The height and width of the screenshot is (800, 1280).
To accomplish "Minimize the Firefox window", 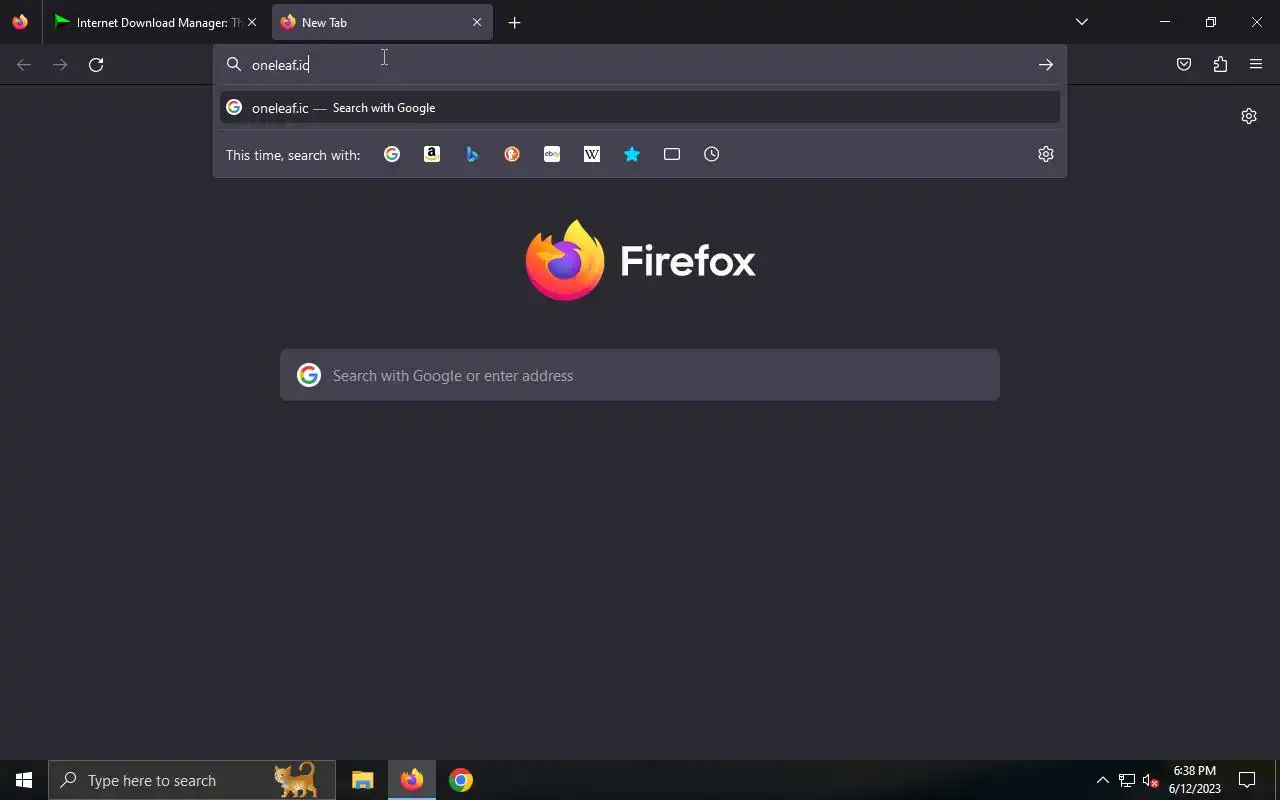I will (1165, 22).
